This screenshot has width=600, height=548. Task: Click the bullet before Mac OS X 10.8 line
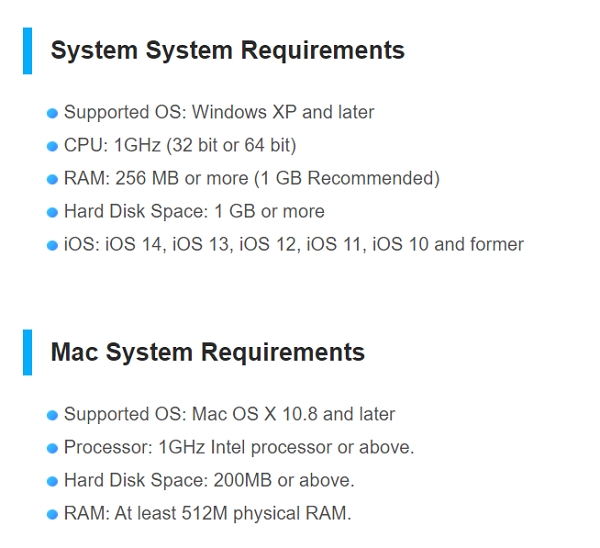pos(52,415)
